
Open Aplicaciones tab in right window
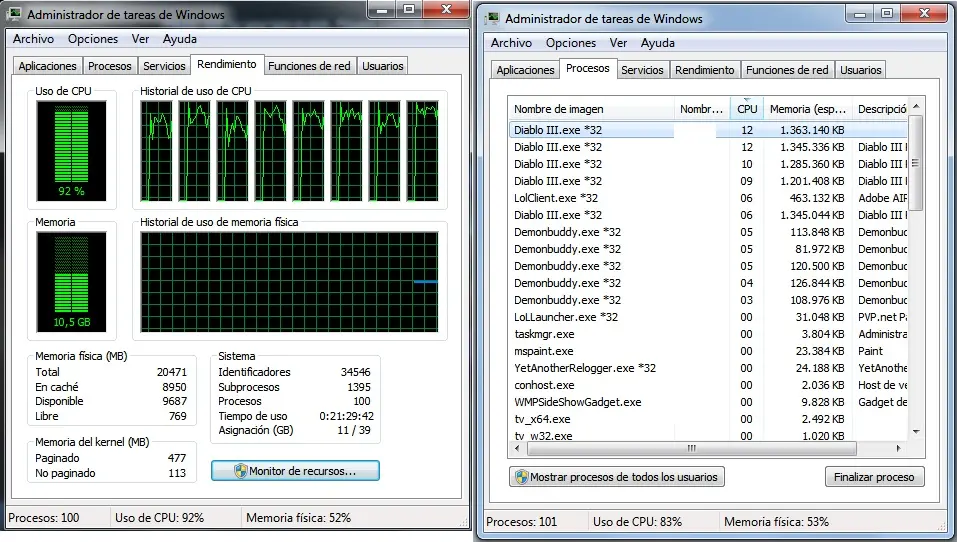click(525, 70)
